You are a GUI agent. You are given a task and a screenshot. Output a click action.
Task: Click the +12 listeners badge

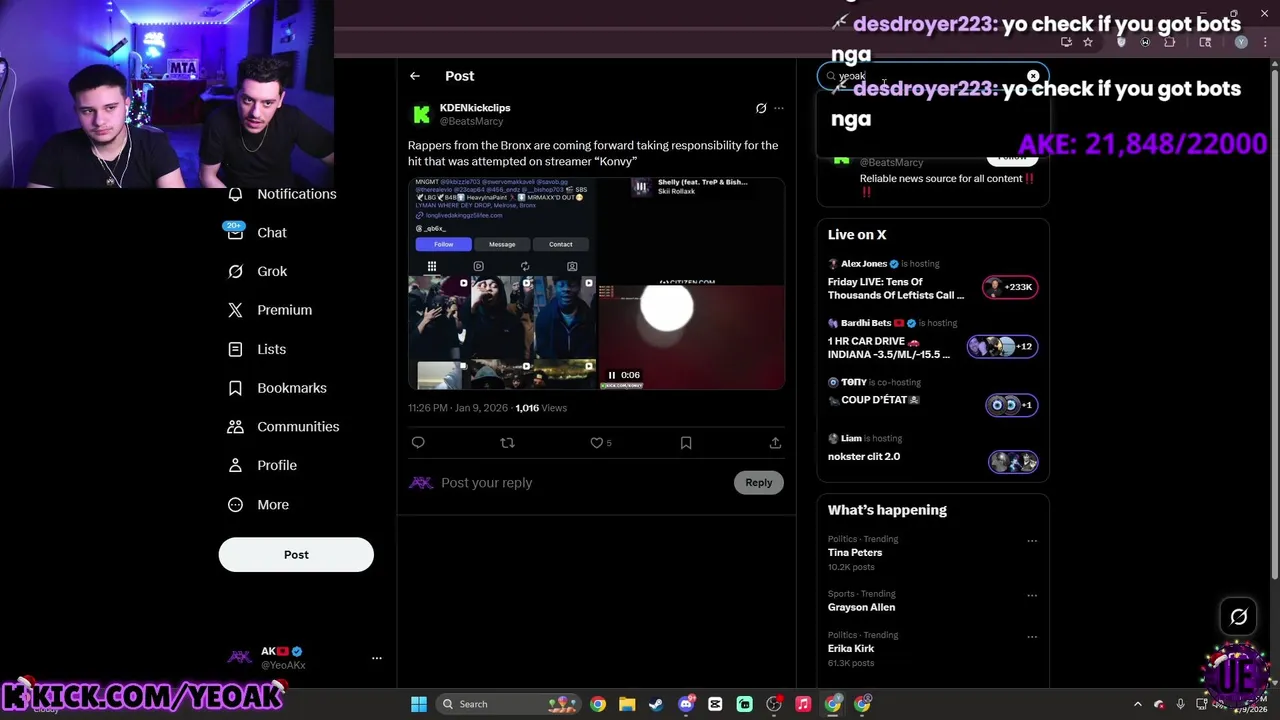(x=1002, y=347)
